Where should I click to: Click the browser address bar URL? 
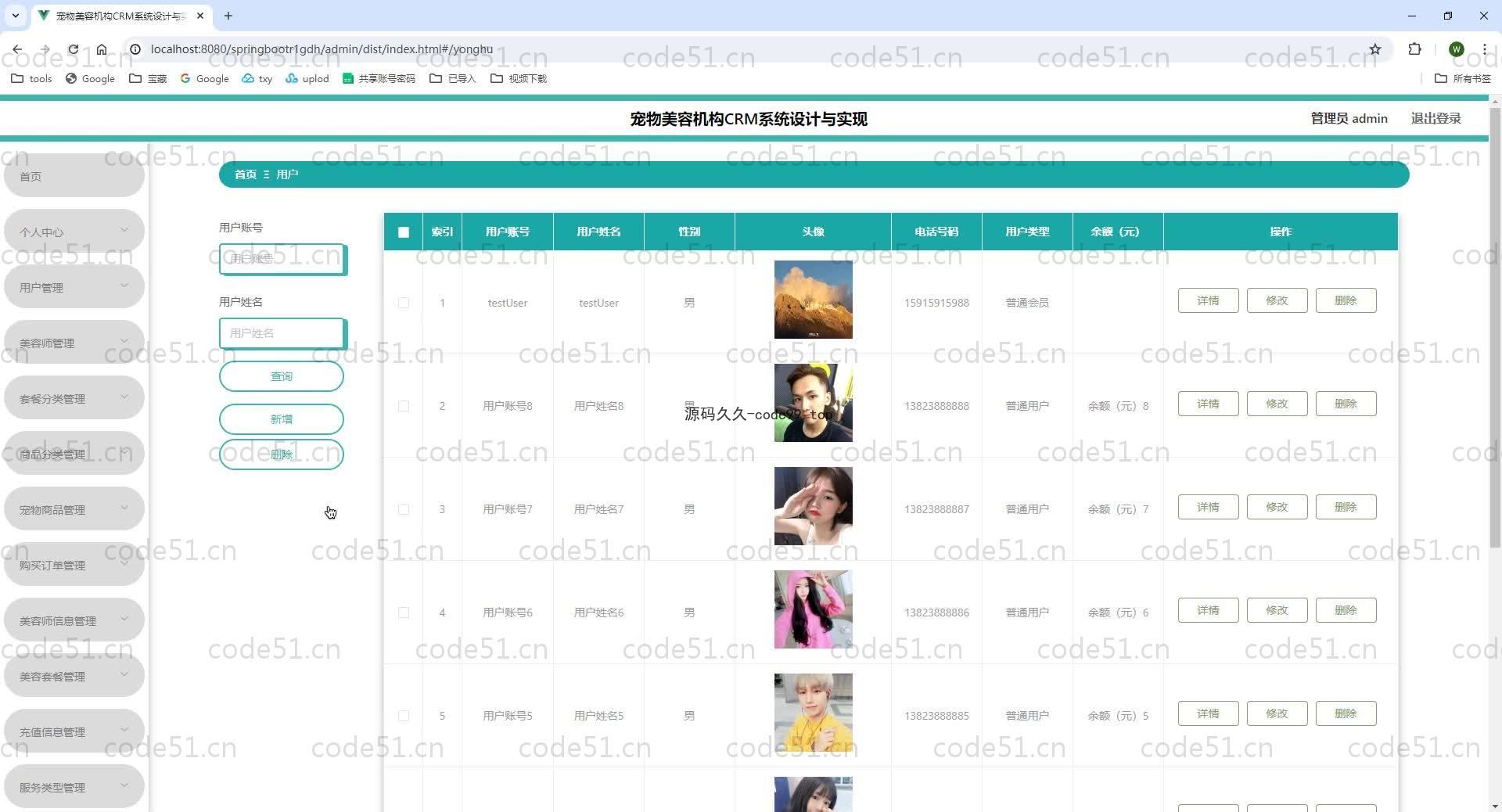(x=322, y=49)
